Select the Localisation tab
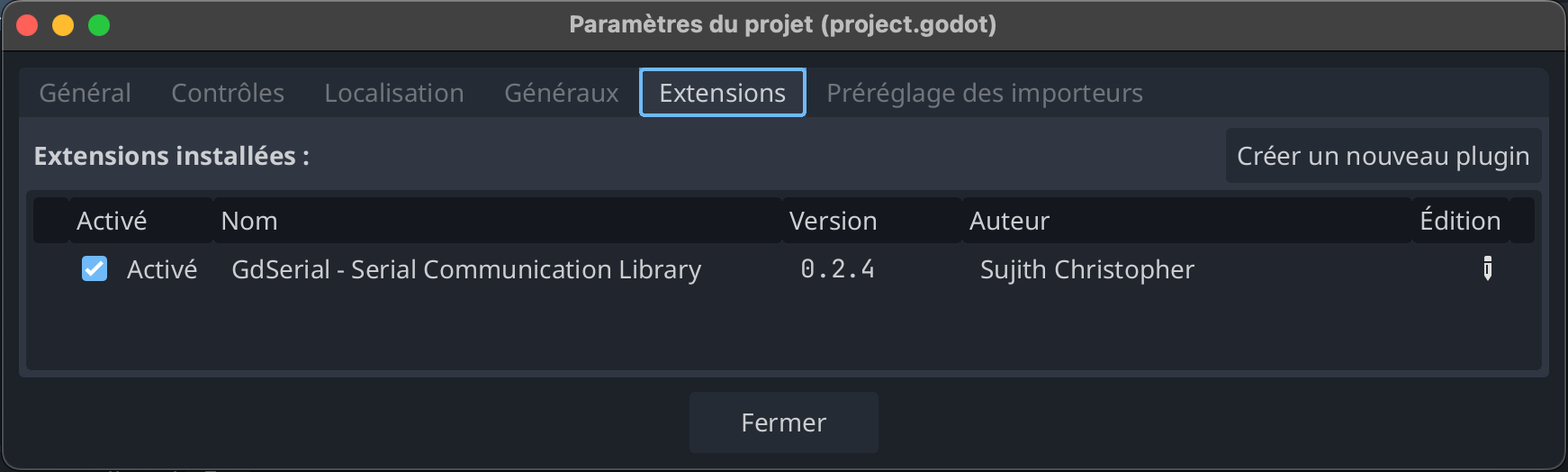 [394, 93]
